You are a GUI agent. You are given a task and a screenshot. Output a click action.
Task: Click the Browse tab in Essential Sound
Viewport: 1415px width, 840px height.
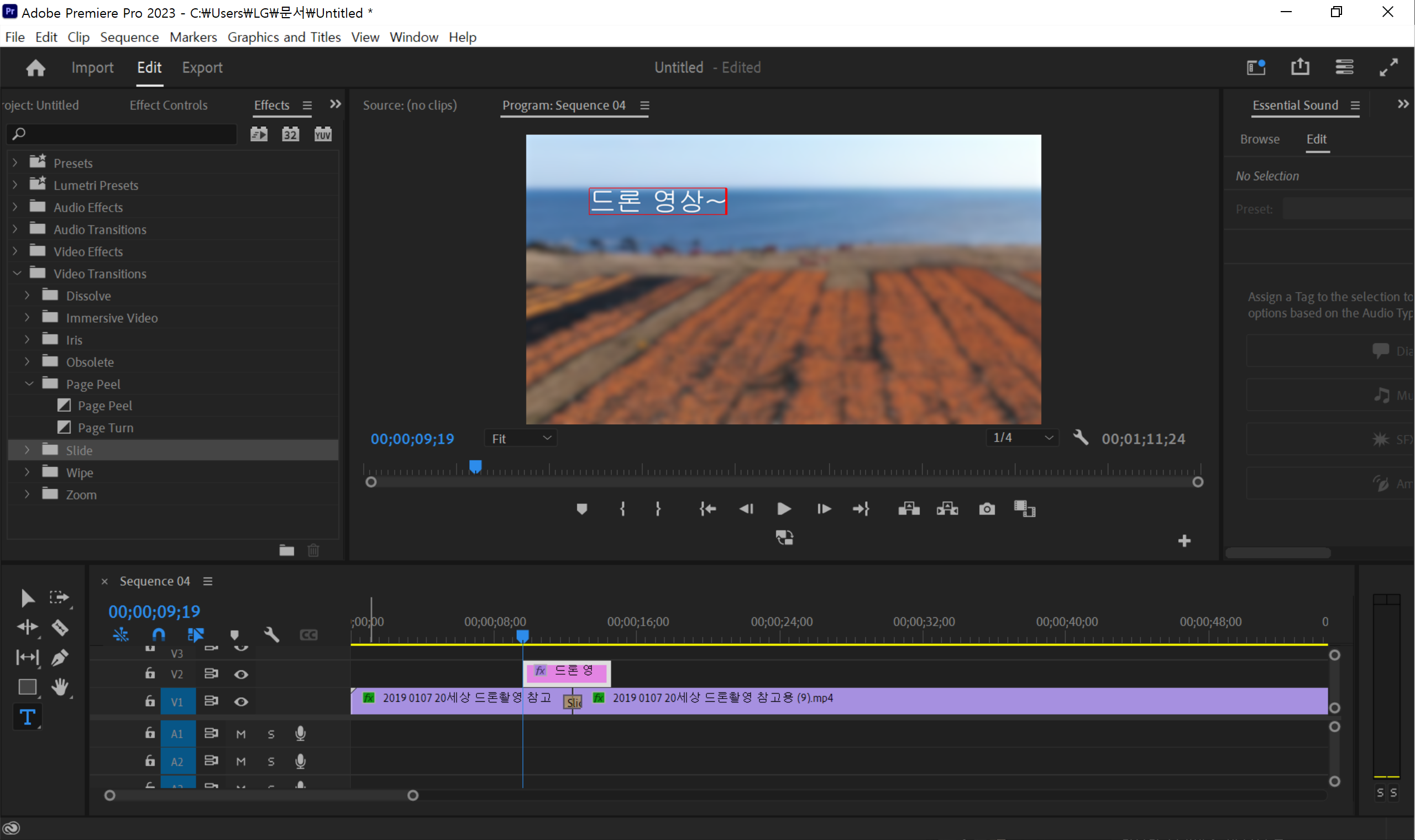(1259, 139)
